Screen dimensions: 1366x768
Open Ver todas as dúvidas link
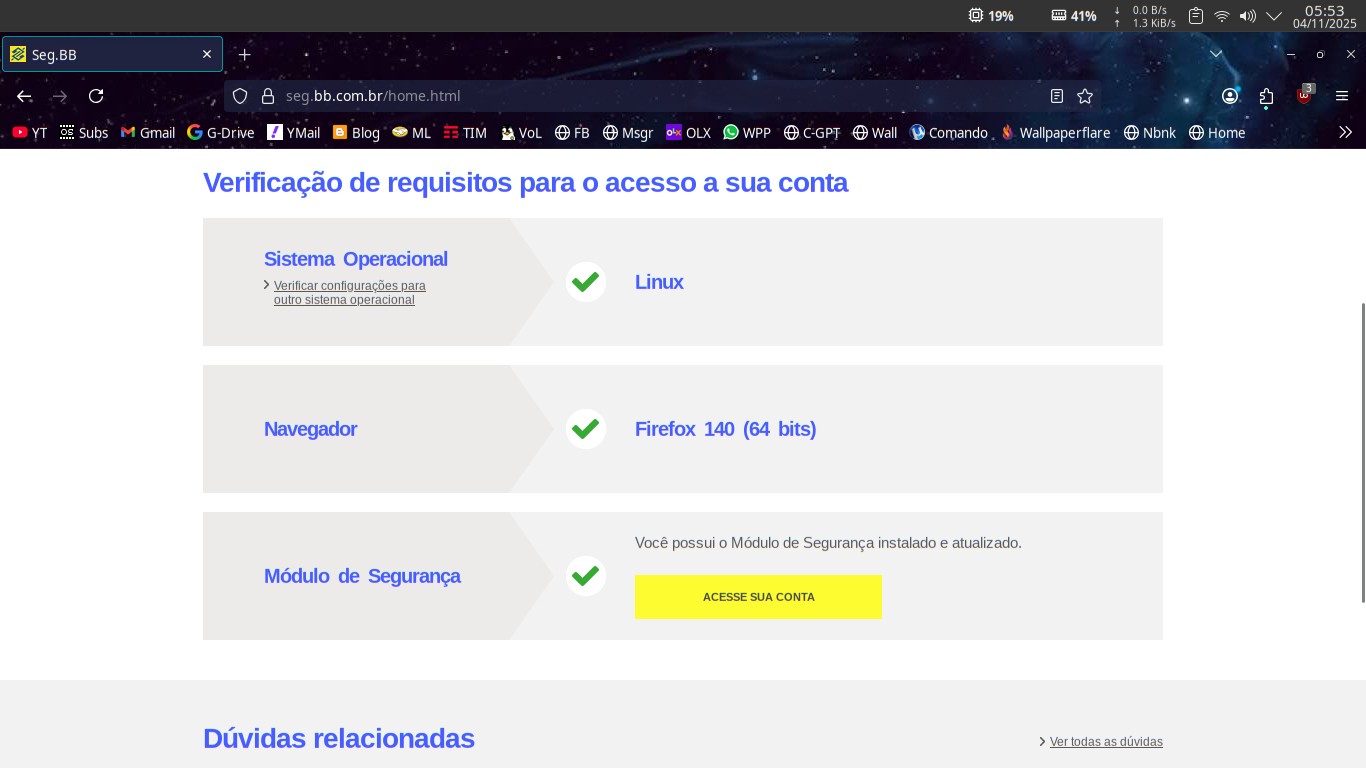point(1106,742)
